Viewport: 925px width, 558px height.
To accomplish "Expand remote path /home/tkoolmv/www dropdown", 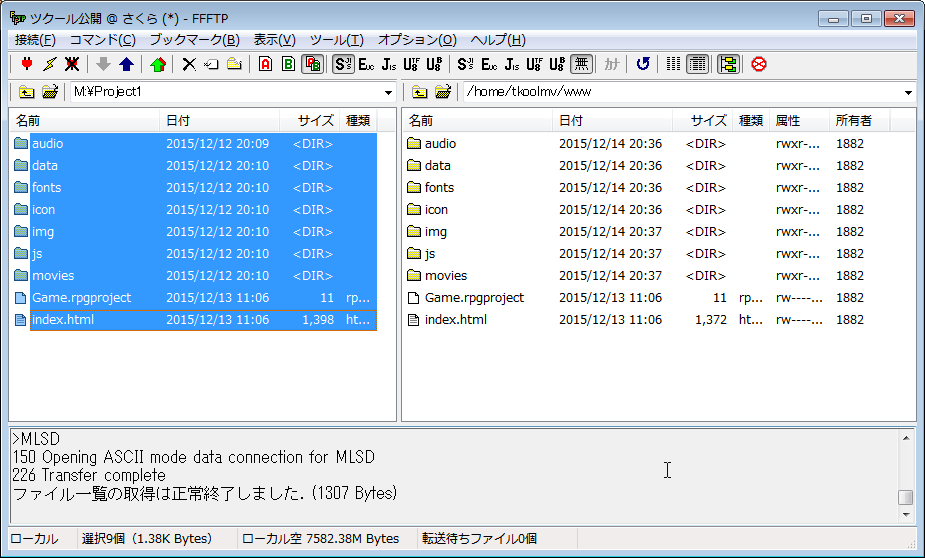I will 908,93.
